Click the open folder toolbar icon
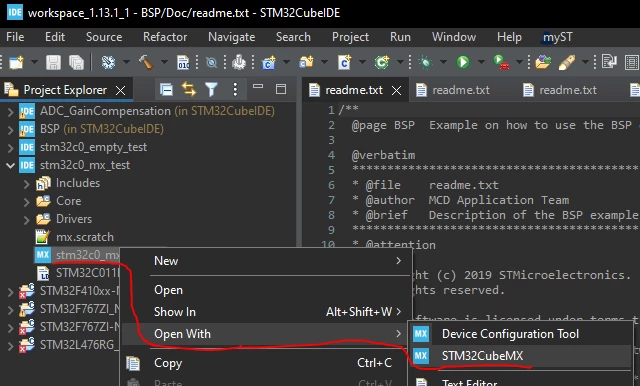This screenshot has height=386, width=640. click(543, 62)
